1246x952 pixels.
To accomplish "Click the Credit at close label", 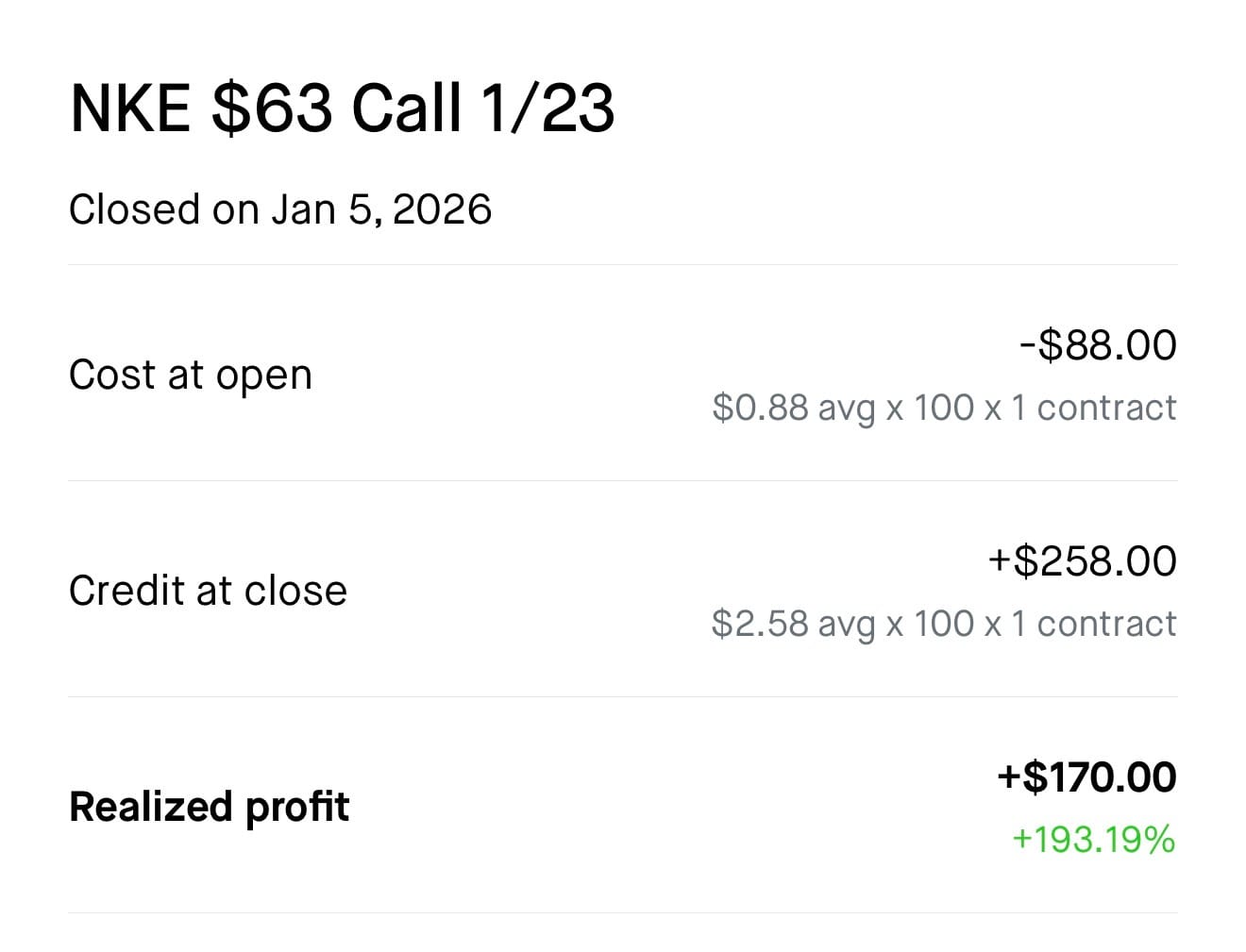I will coord(208,591).
